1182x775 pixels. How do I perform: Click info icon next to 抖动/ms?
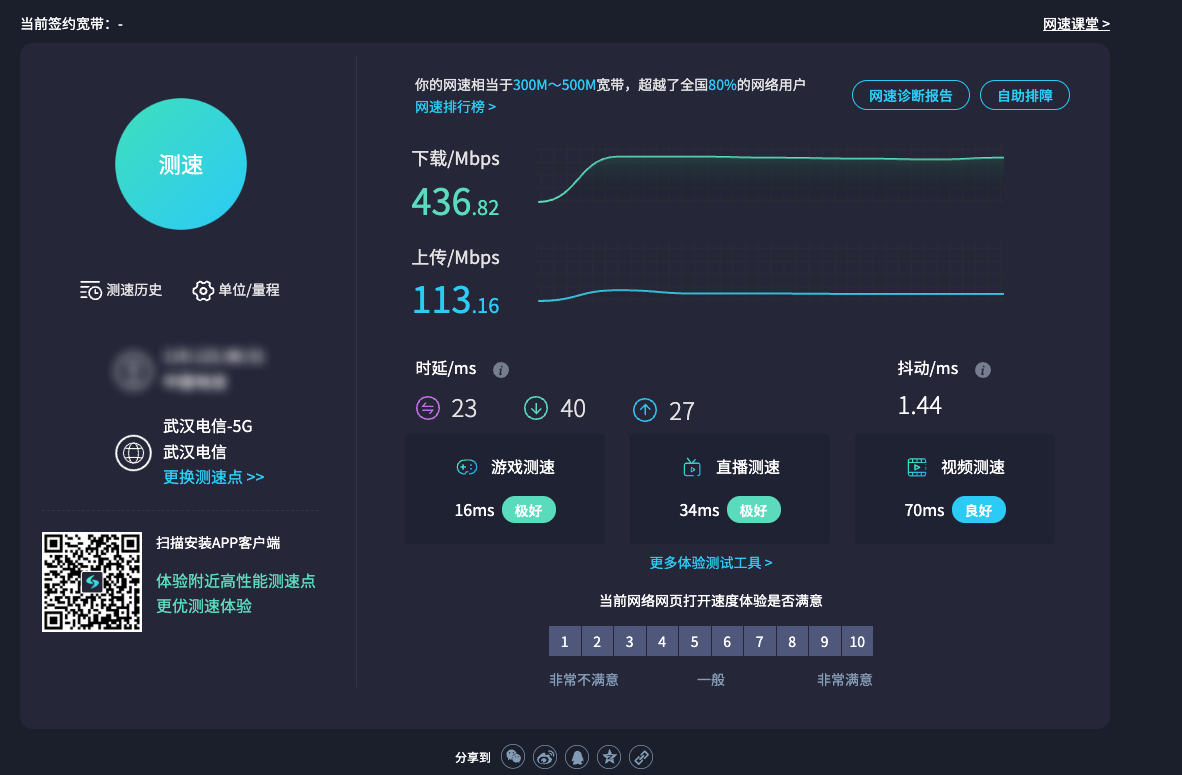(983, 370)
